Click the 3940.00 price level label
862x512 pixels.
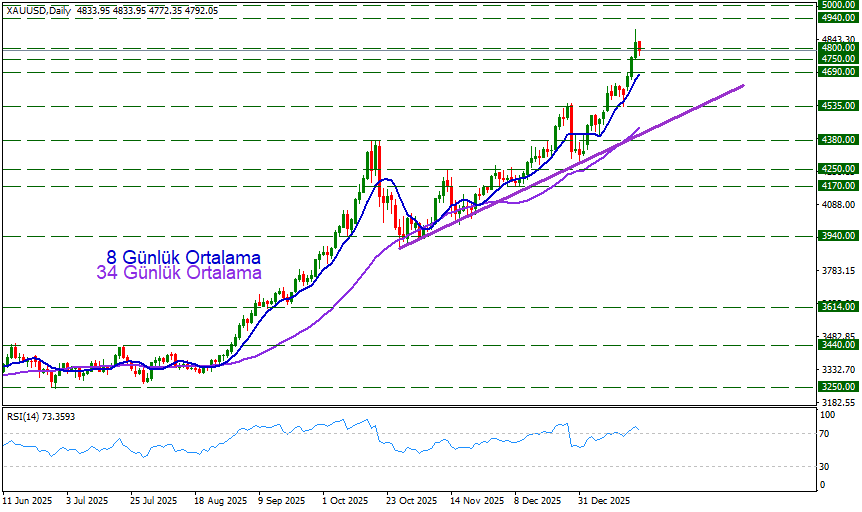click(x=836, y=236)
